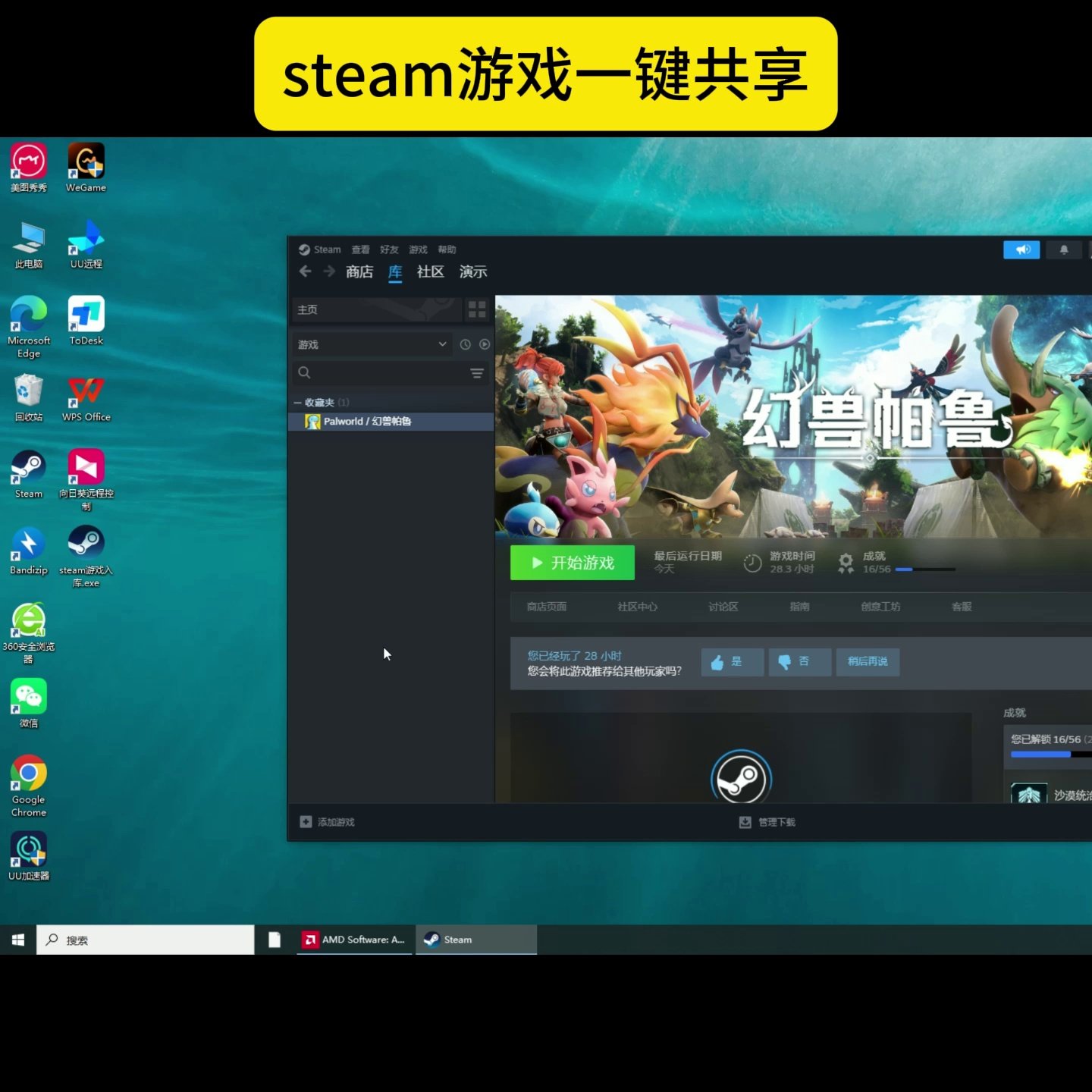Click the grid view icon next to 主页

[477, 309]
